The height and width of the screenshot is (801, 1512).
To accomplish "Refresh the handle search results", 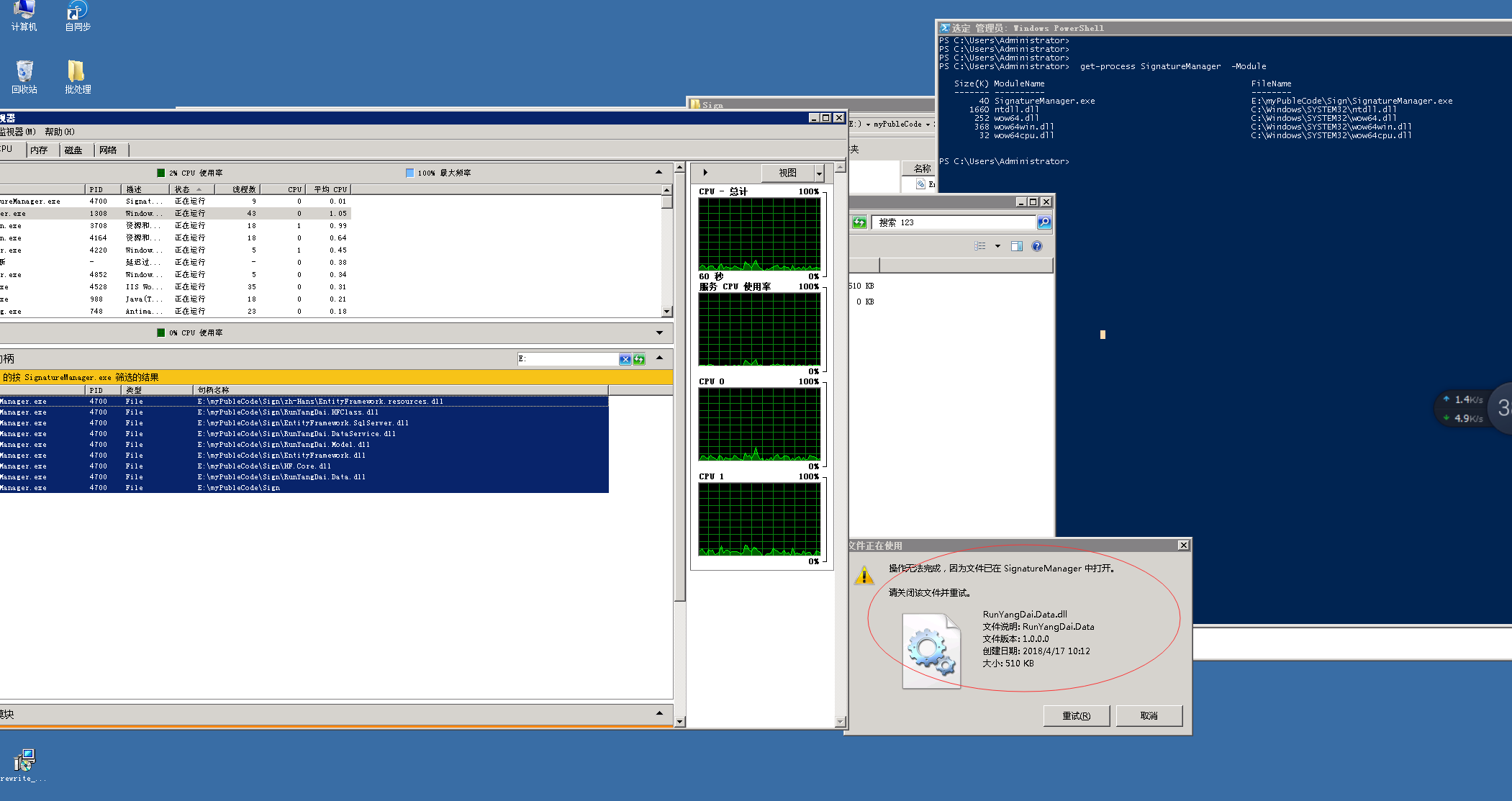I will click(x=639, y=359).
